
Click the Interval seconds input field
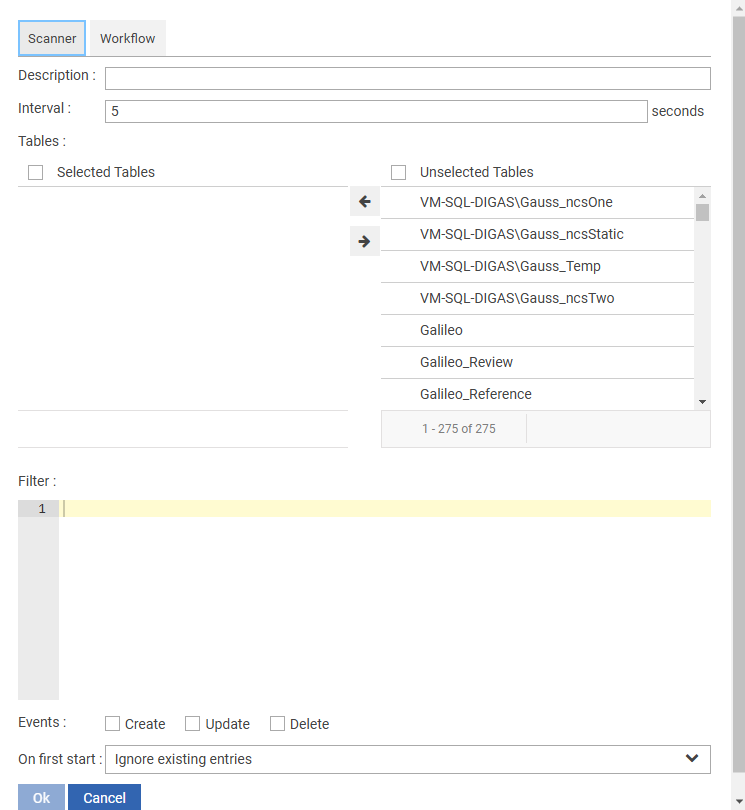[x=375, y=111]
